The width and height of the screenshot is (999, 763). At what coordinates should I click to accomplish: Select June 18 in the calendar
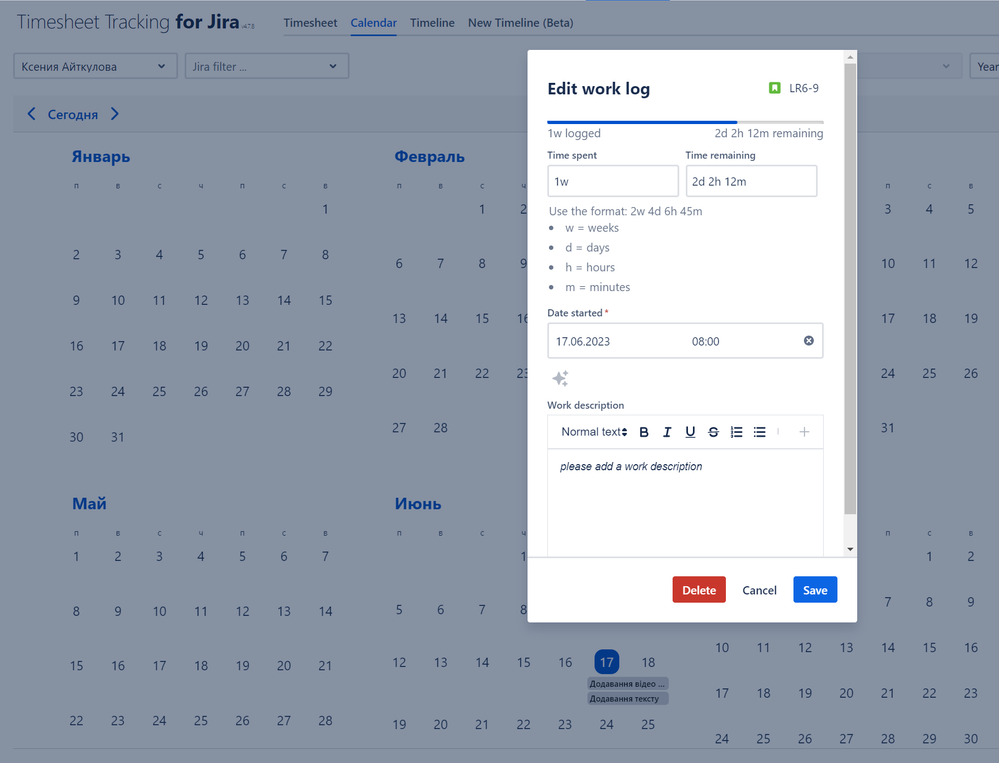point(649,662)
